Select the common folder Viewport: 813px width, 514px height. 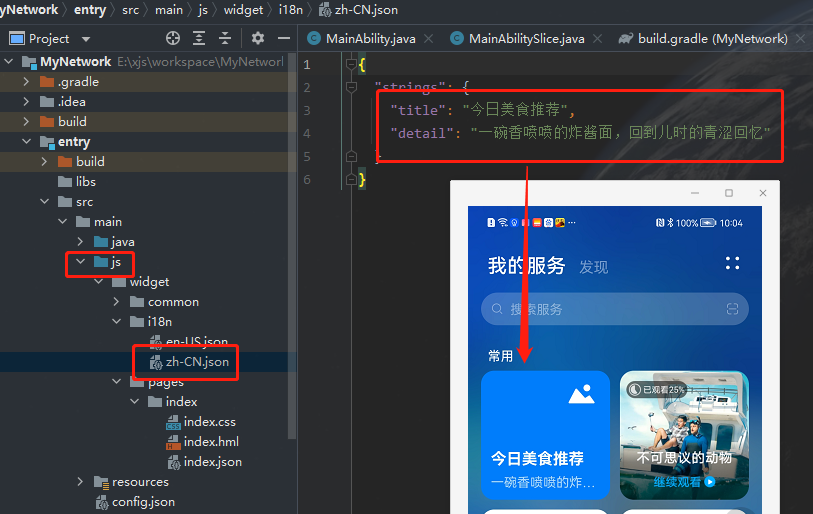pos(164,302)
